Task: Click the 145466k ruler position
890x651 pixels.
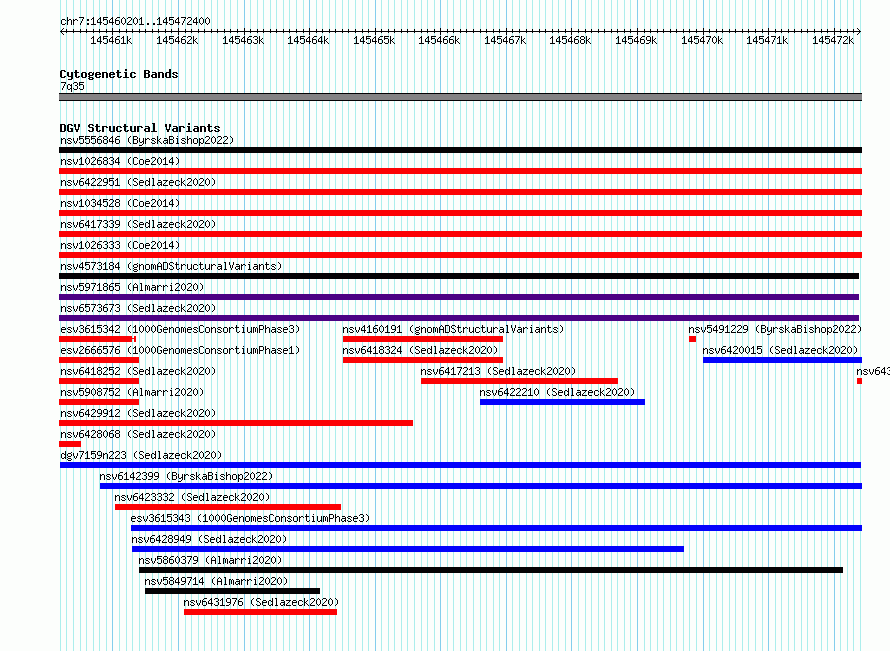Action: 439,40
